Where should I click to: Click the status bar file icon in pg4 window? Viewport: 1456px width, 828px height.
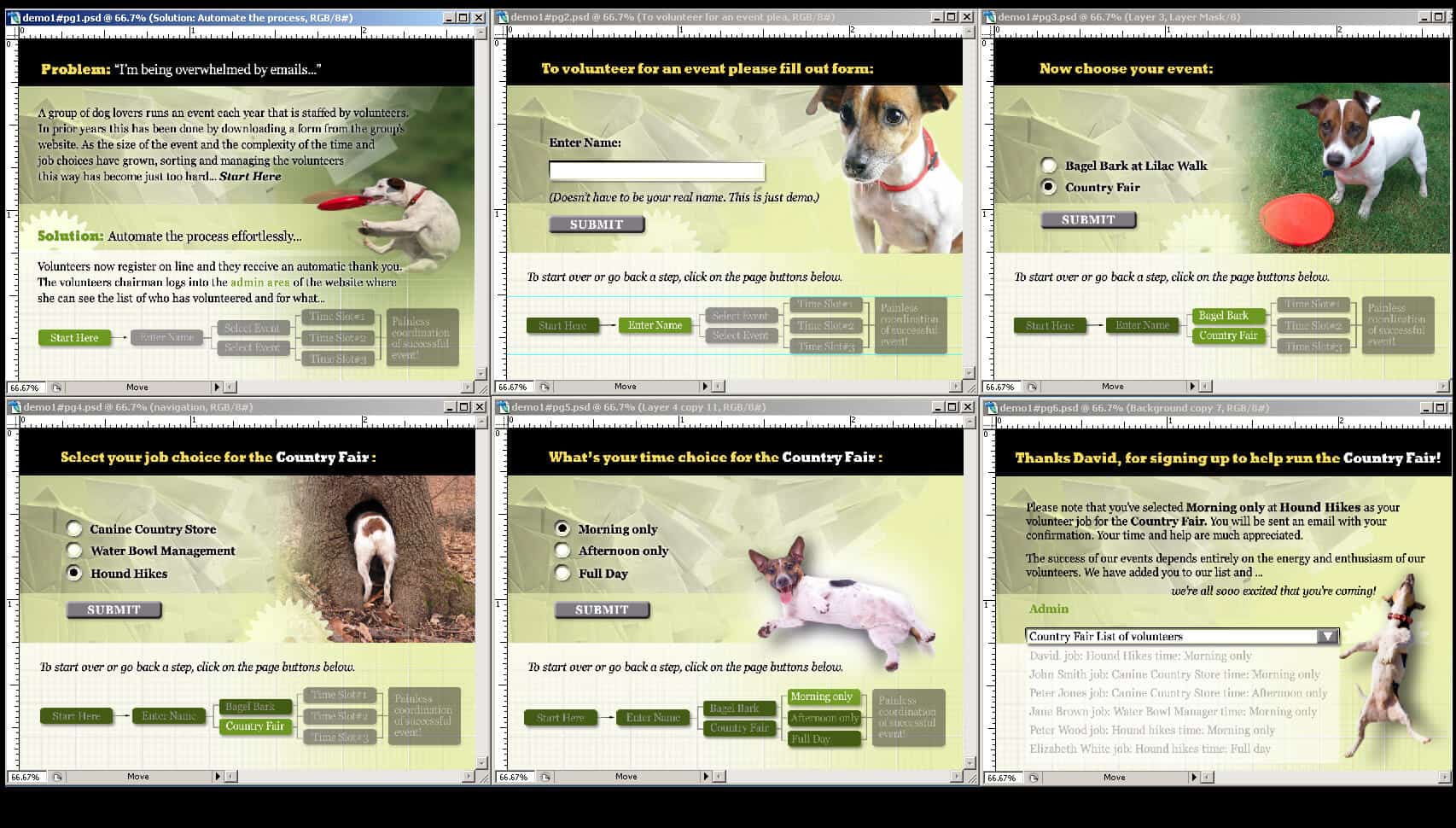(x=57, y=777)
